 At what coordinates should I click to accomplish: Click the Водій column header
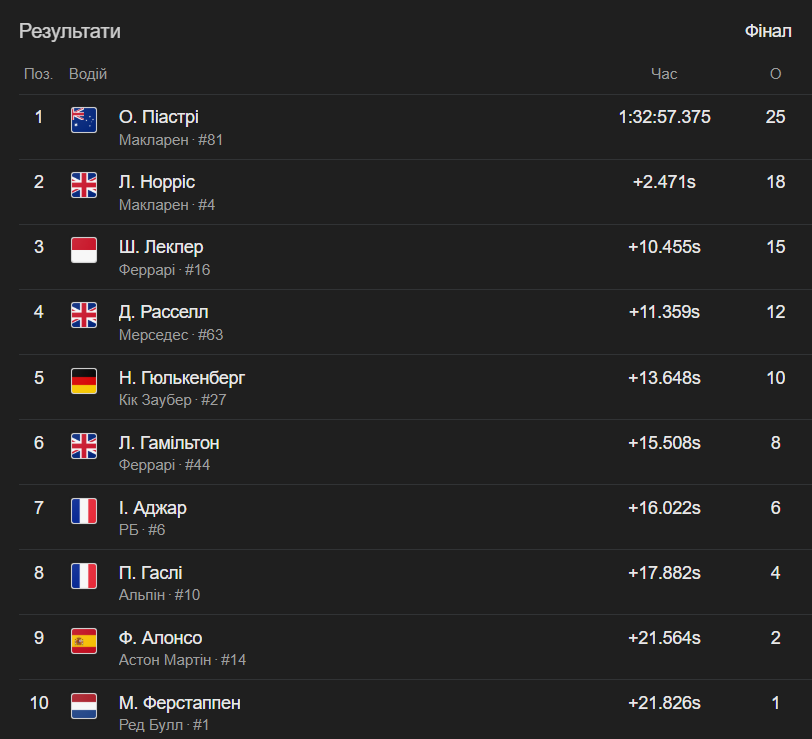[88, 74]
